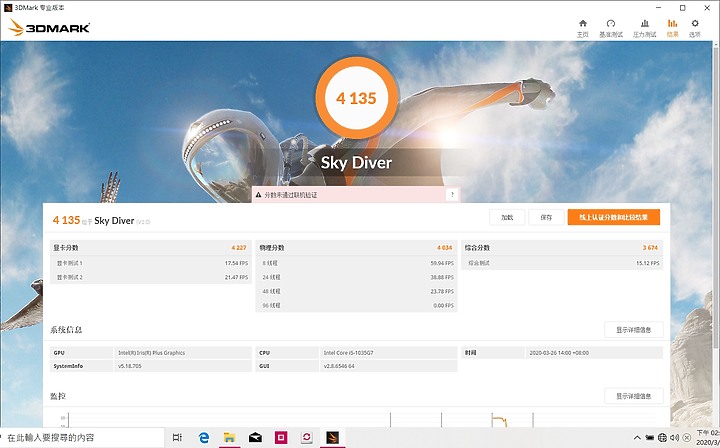Open the pink square app on the taskbar
Screen dimensions: 720x448
(x=281, y=437)
